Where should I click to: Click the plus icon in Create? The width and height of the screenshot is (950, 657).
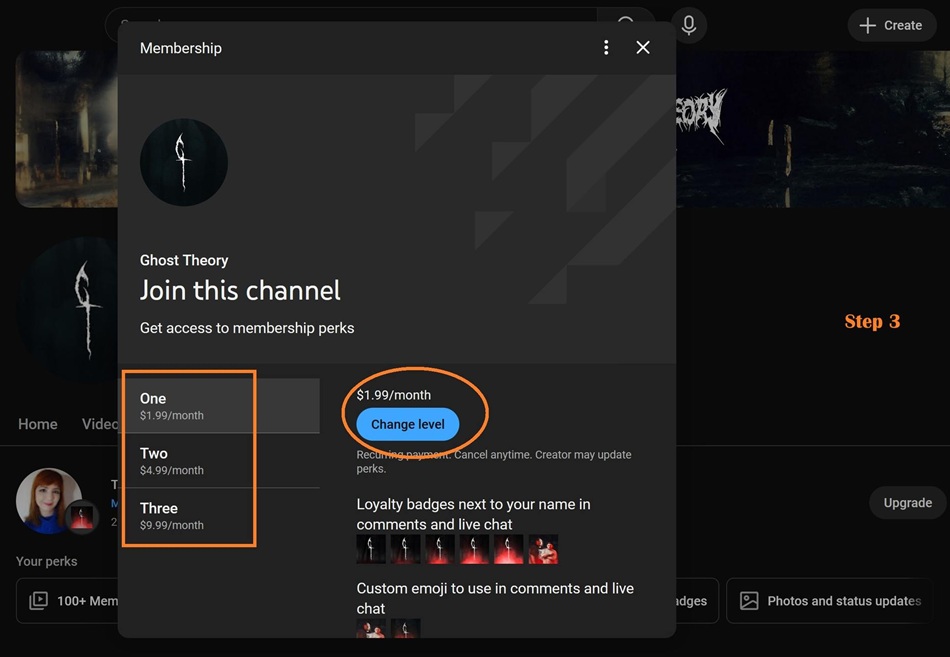(868, 25)
